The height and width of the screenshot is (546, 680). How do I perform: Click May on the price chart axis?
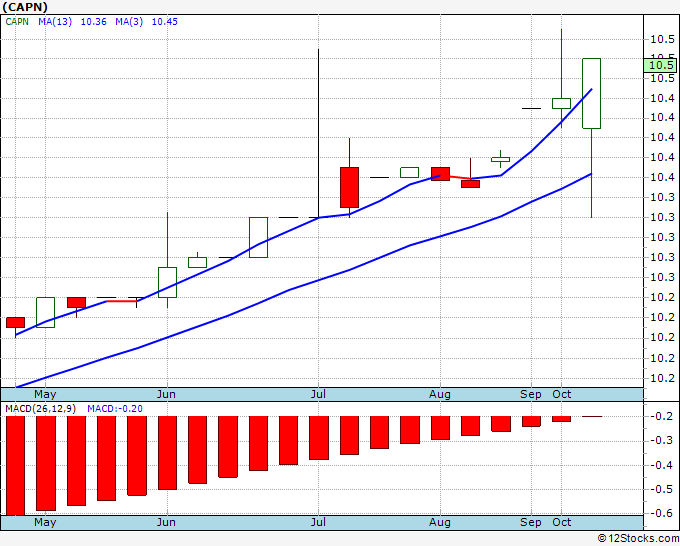(x=45, y=394)
